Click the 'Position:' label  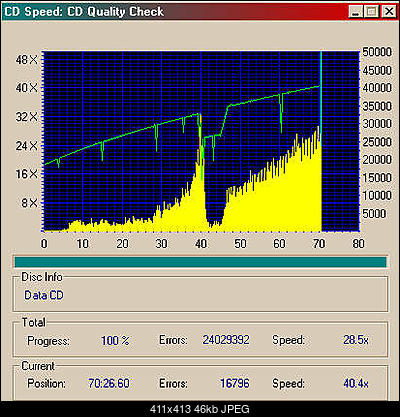point(46,383)
